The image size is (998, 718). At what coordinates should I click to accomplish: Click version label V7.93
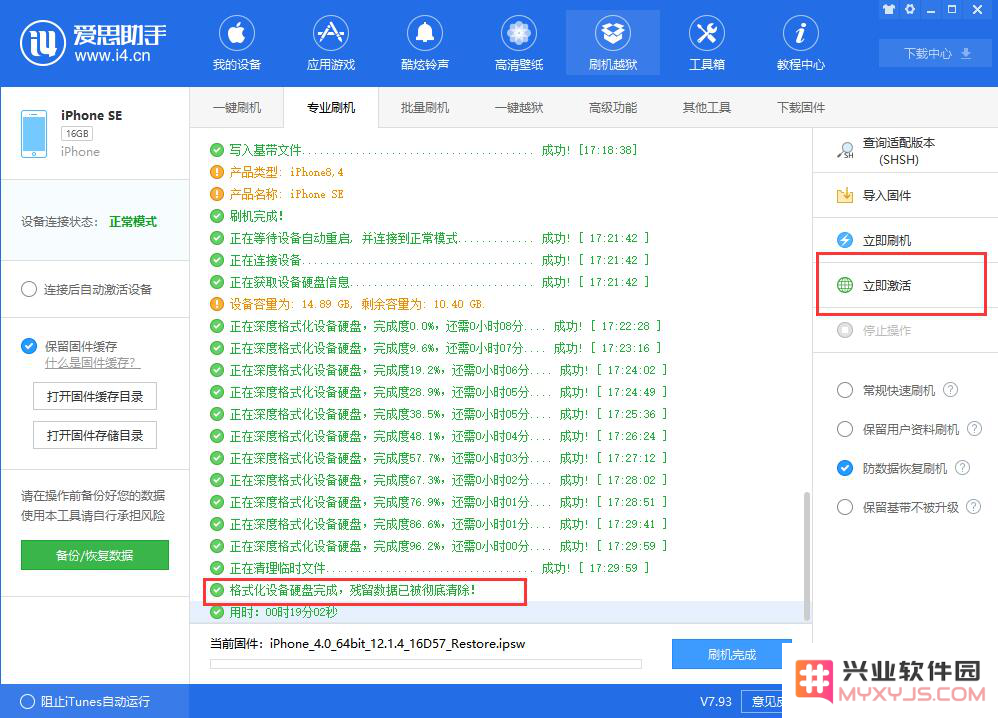point(716,701)
